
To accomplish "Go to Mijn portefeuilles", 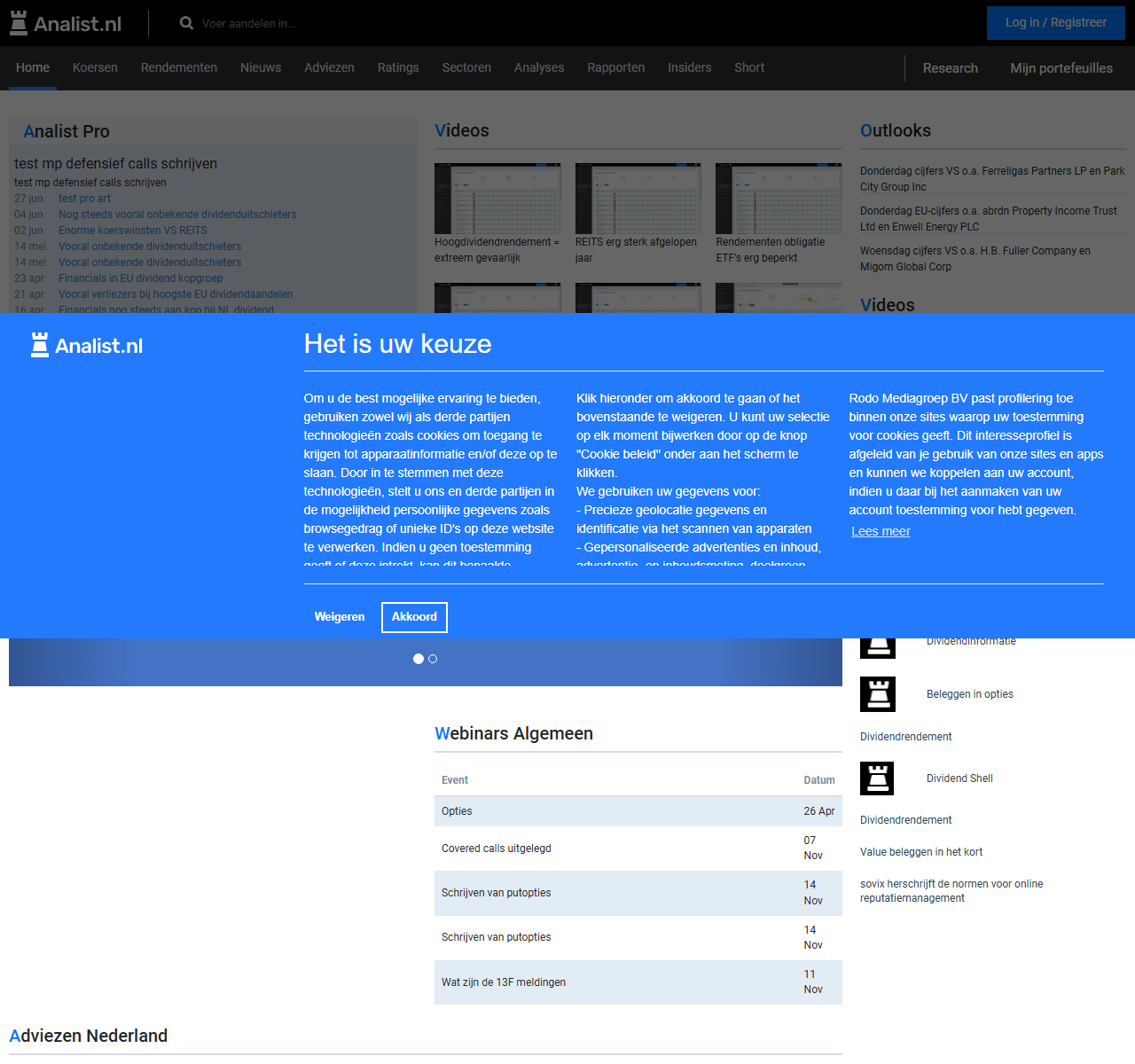I will [1061, 68].
